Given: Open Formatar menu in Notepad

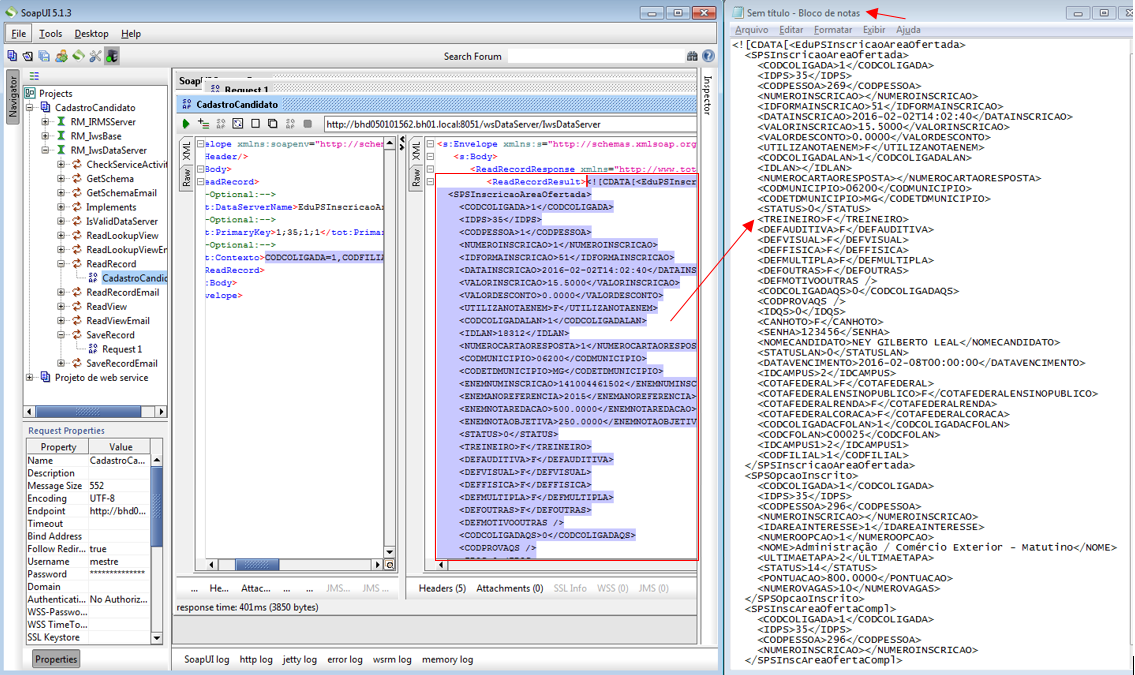Looking at the screenshot, I should click(x=832, y=30).
